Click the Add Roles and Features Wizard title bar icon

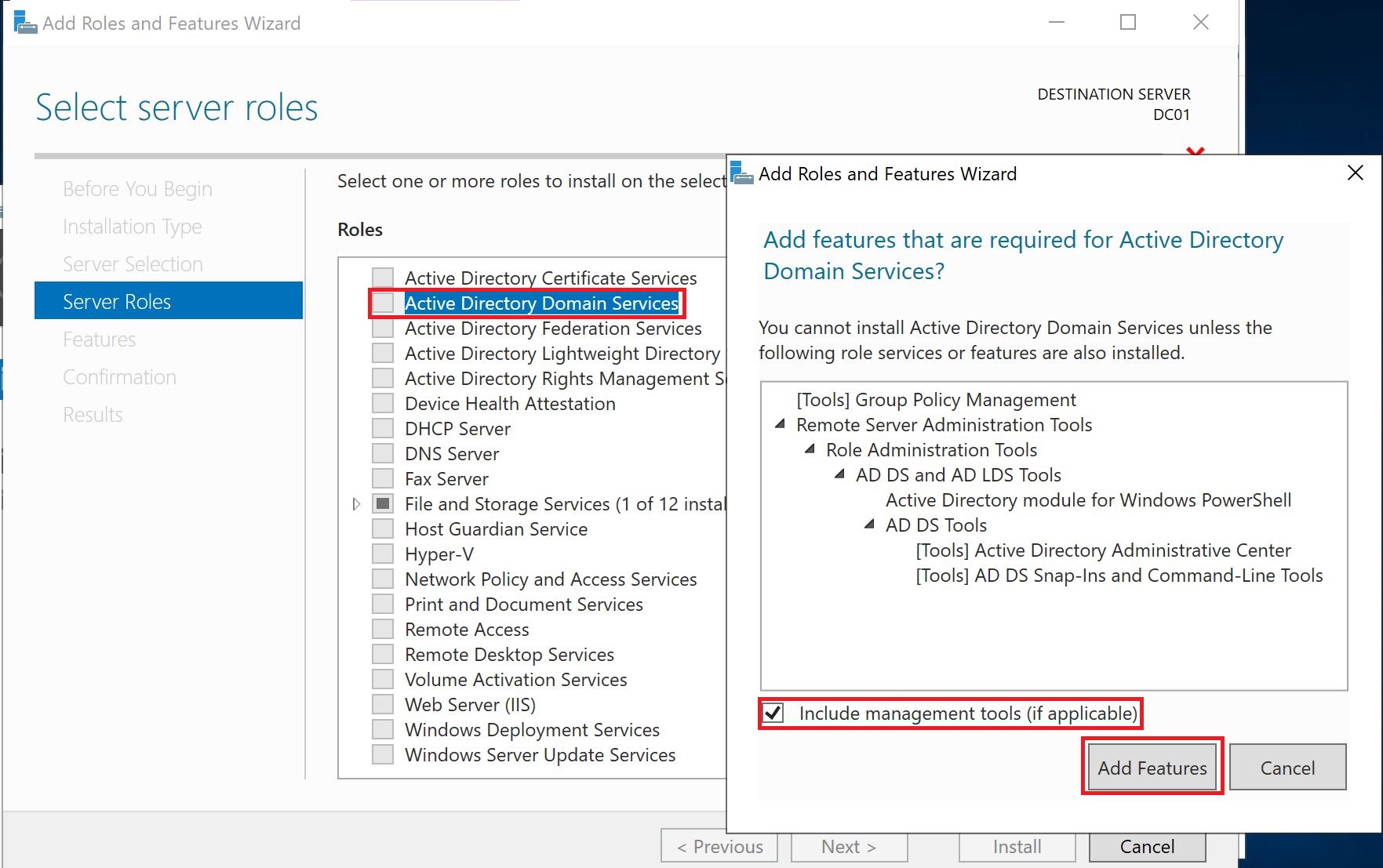(24, 23)
